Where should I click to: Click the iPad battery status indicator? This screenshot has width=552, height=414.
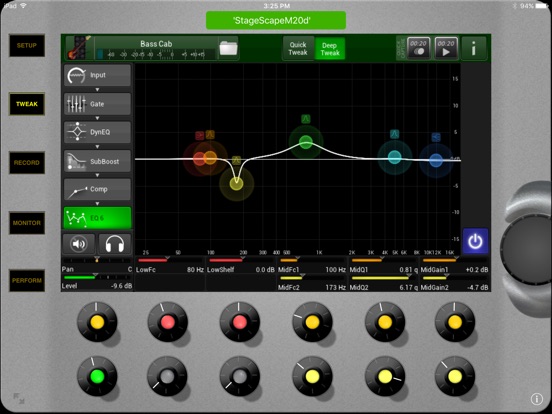click(541, 6)
